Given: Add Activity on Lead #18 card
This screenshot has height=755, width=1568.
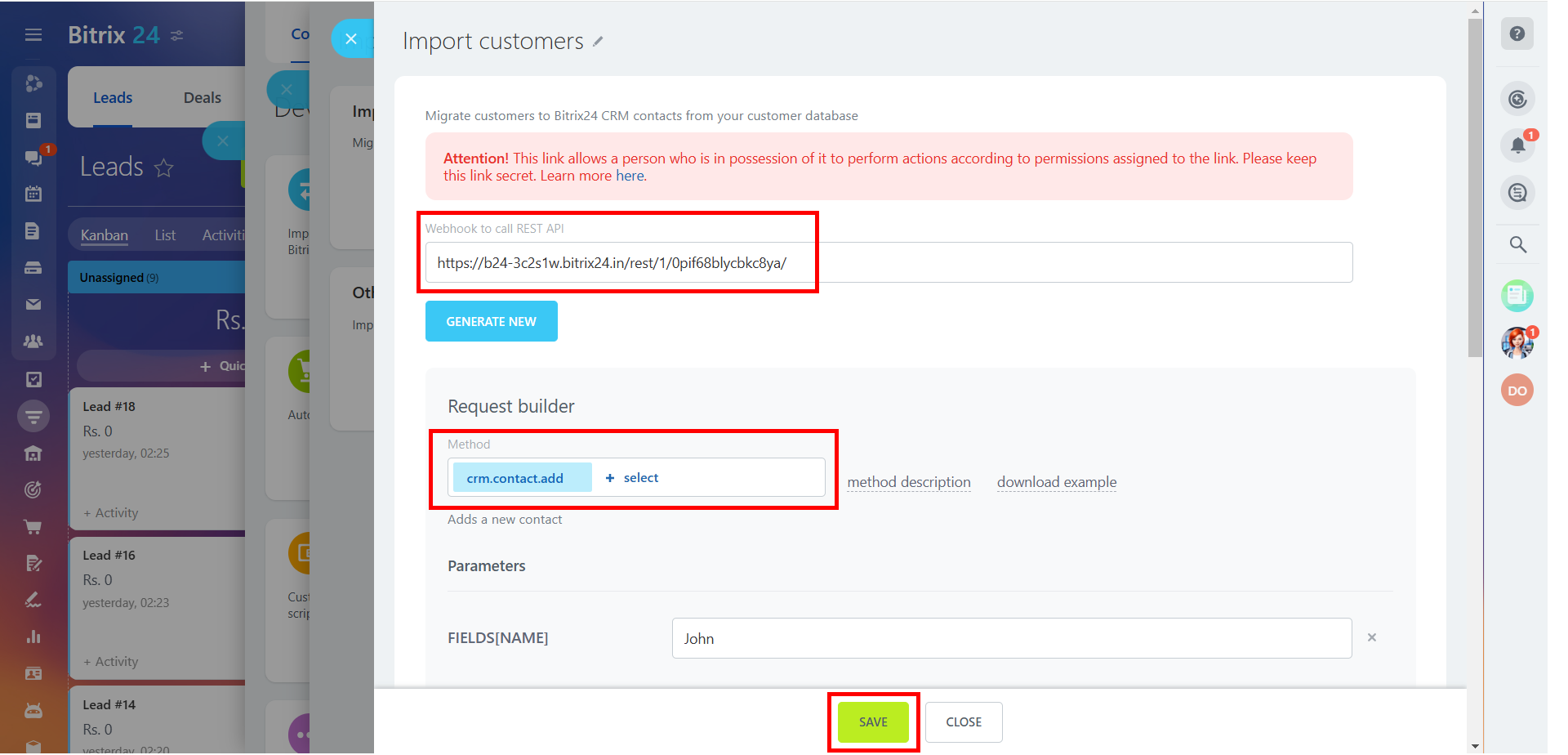Looking at the screenshot, I should pos(111,513).
